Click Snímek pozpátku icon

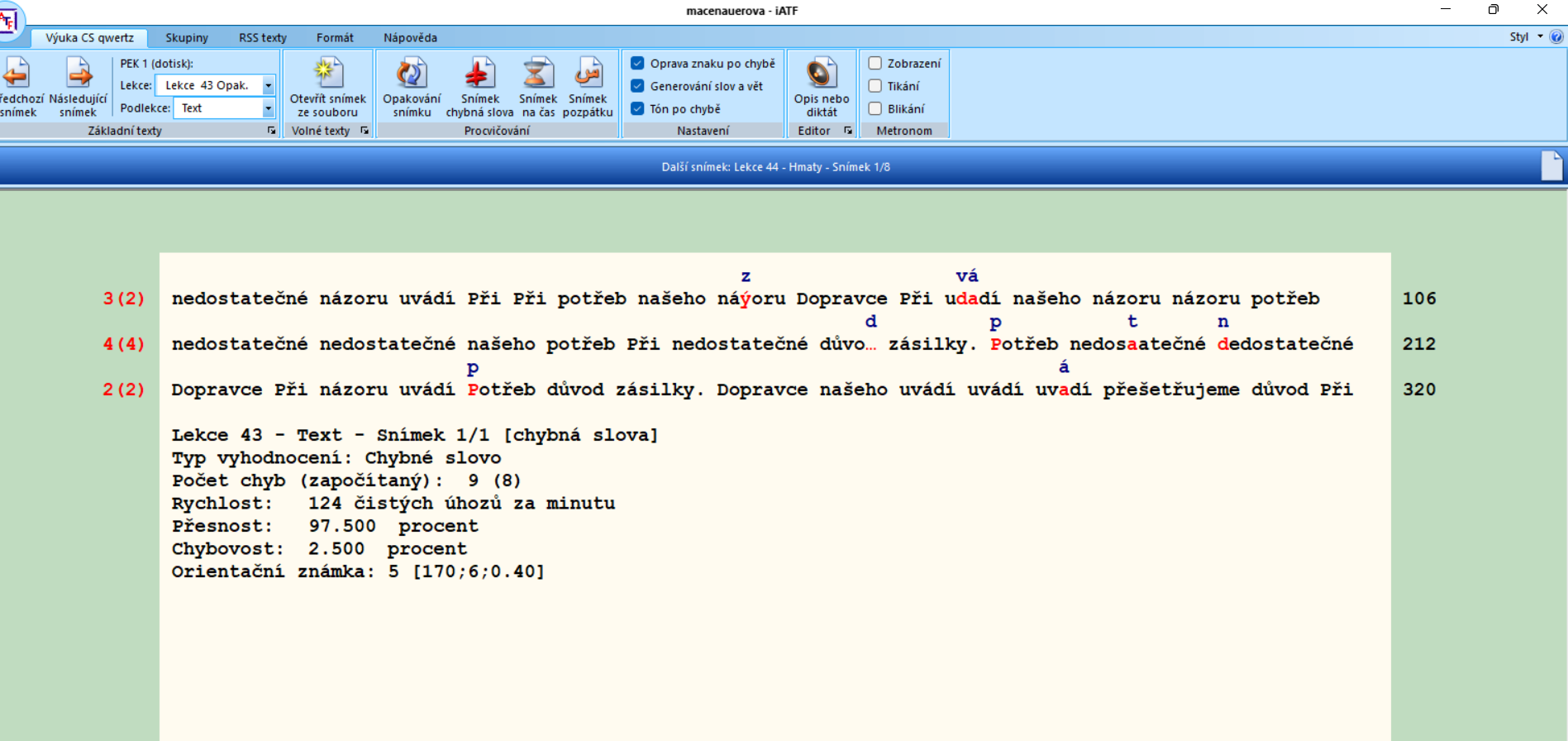[588, 74]
